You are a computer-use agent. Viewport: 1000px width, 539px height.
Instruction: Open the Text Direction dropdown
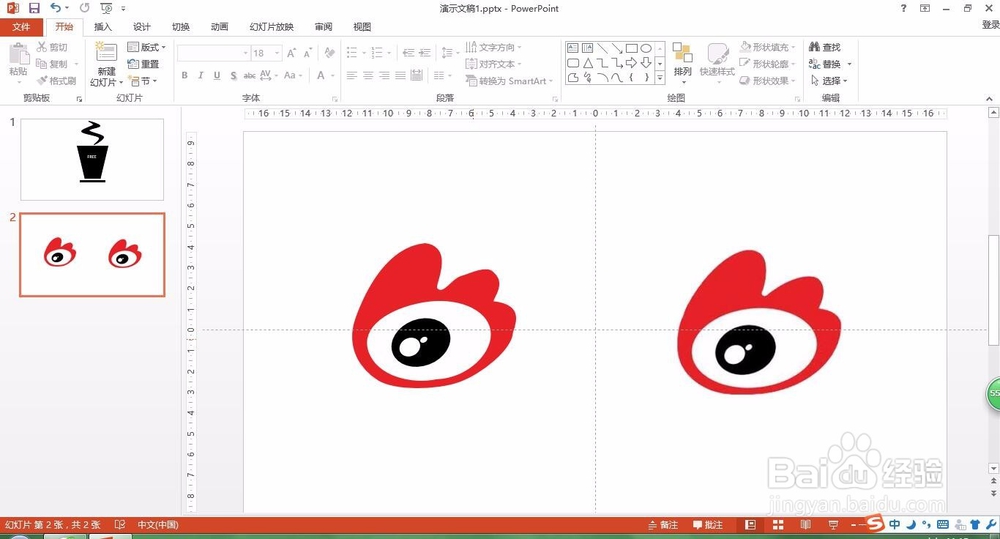[493, 47]
